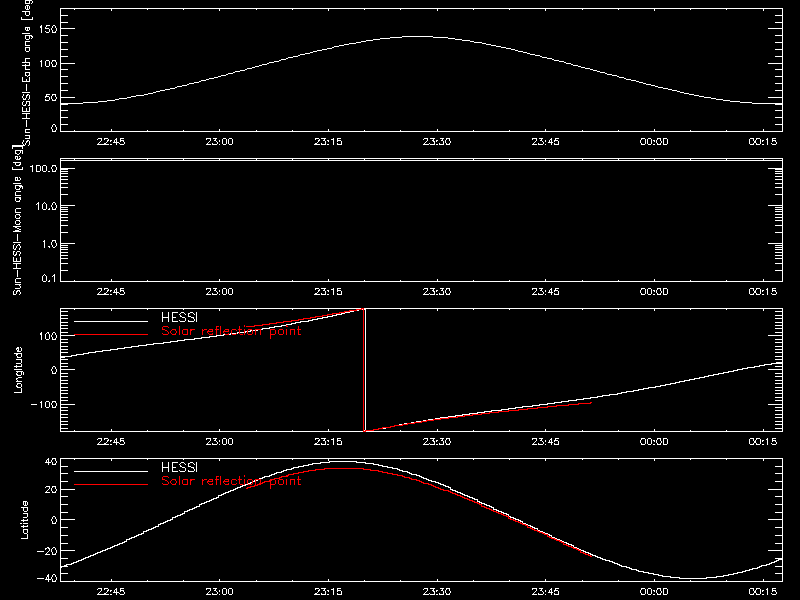This screenshot has height=600, width=800.
Task: Select 00:00 time label under Earth angle plot
Action: pos(654,142)
